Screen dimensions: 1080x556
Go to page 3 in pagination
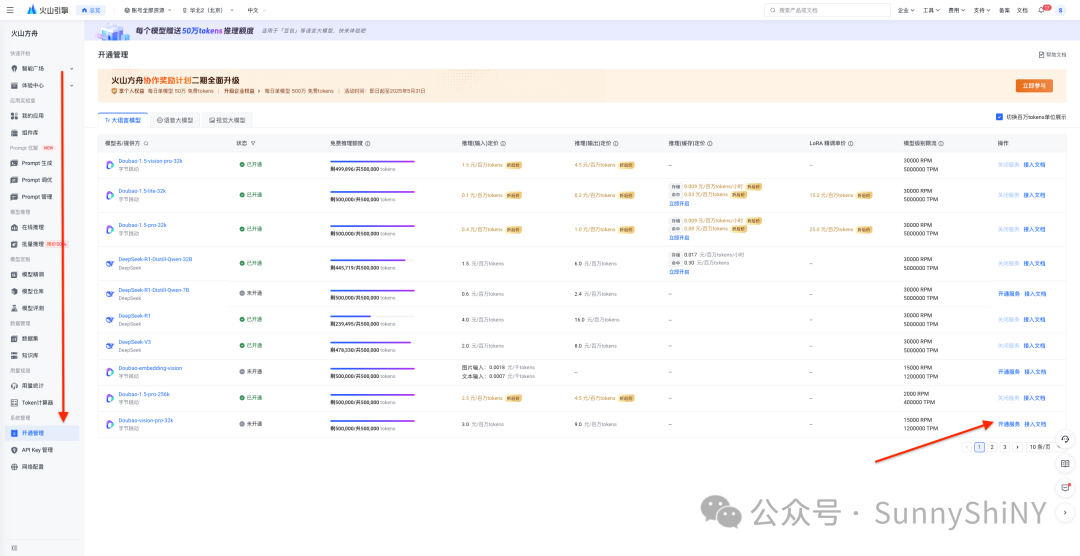(1005, 447)
